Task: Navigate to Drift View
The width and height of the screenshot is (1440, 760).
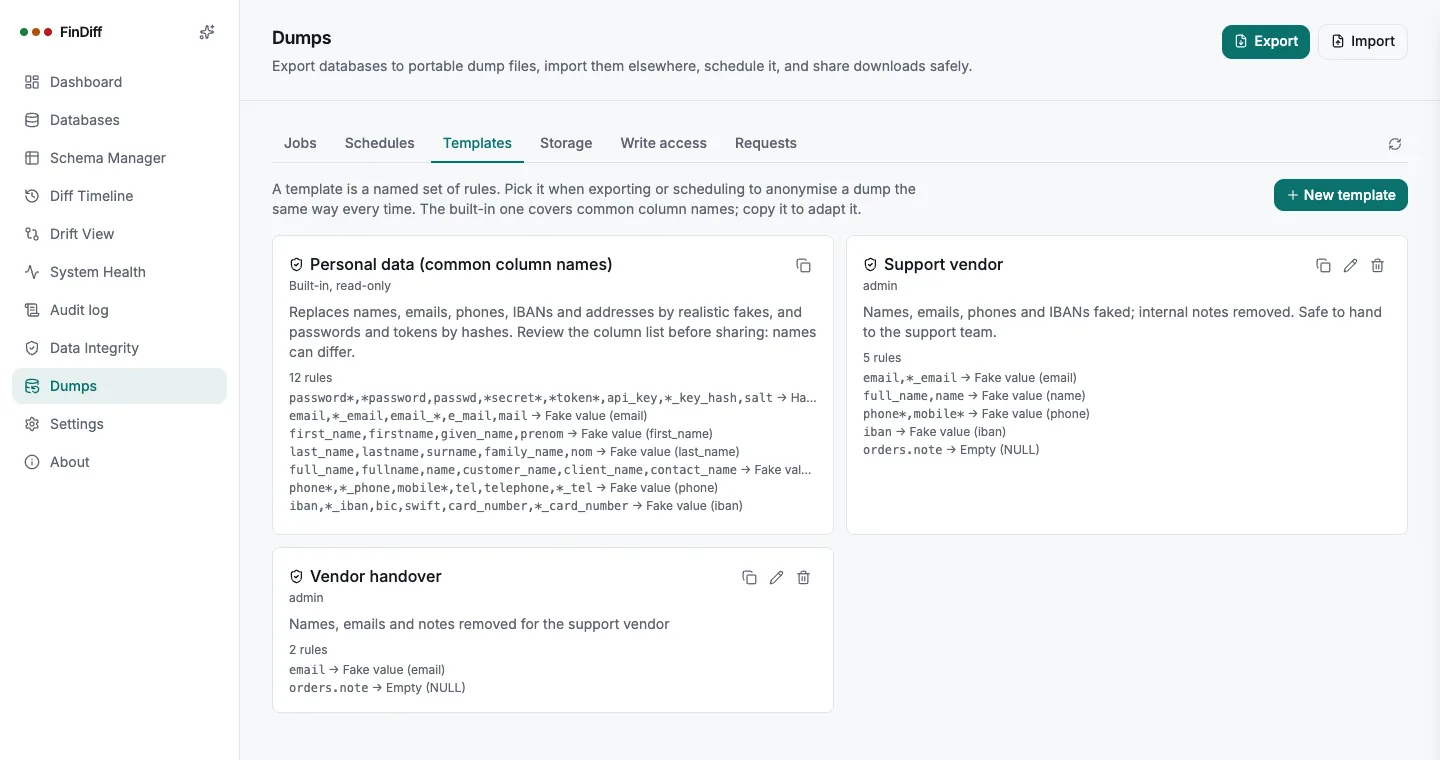Action: point(119,234)
